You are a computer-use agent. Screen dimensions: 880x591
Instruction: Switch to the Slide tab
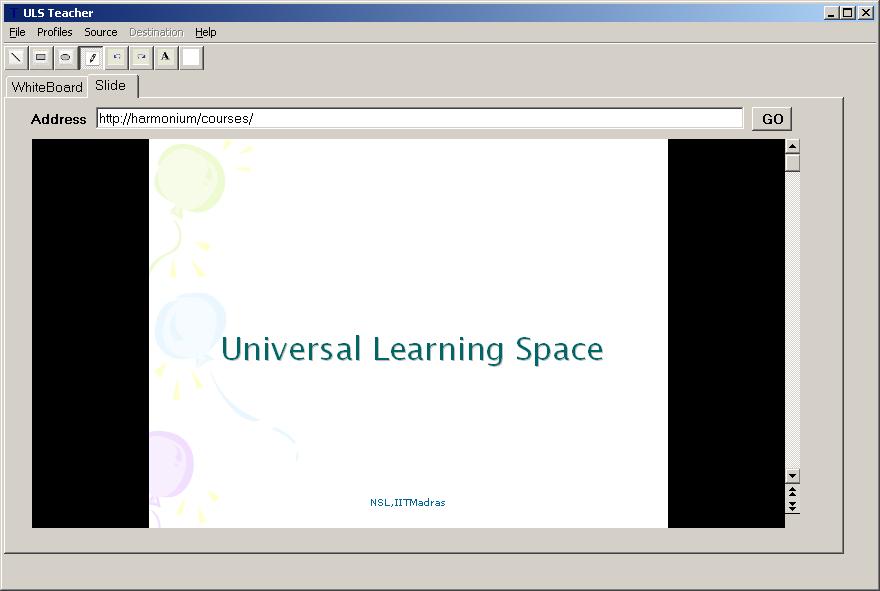pyautogui.click(x=111, y=85)
